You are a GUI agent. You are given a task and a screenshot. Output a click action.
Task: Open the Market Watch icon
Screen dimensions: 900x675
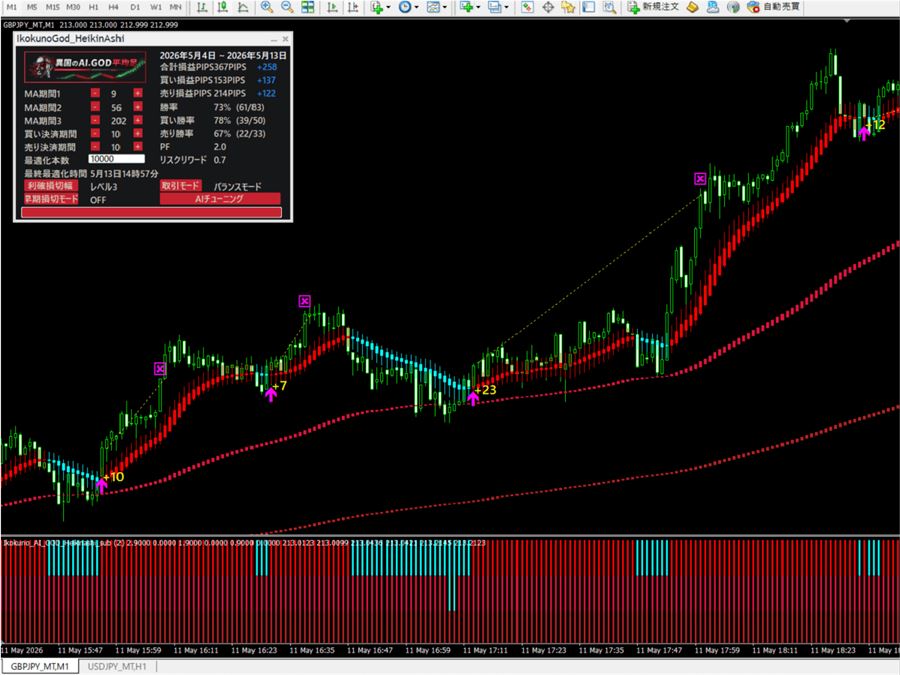(x=527, y=7)
